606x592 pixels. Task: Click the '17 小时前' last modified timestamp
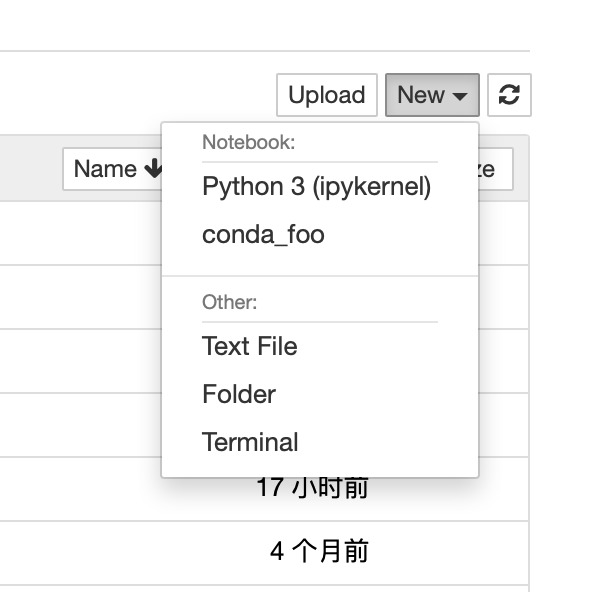tap(312, 488)
